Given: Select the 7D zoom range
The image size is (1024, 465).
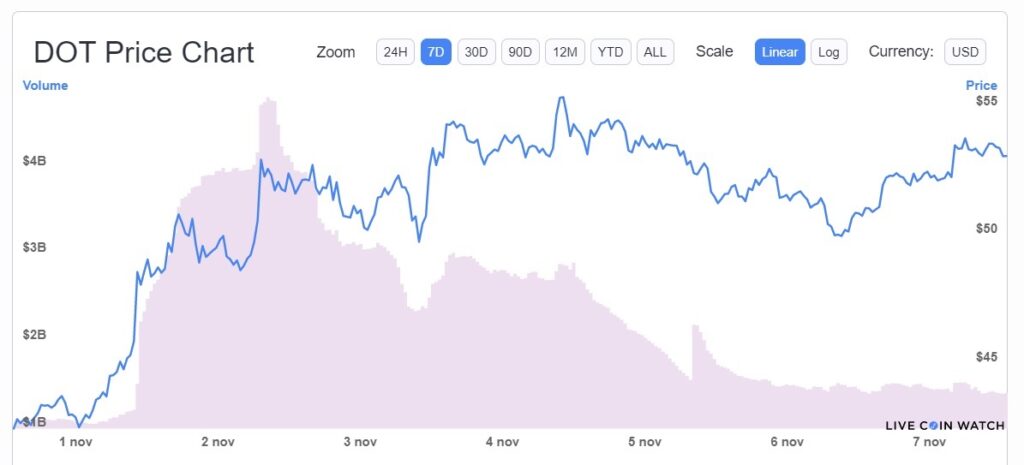Looking at the screenshot, I should coord(436,52).
